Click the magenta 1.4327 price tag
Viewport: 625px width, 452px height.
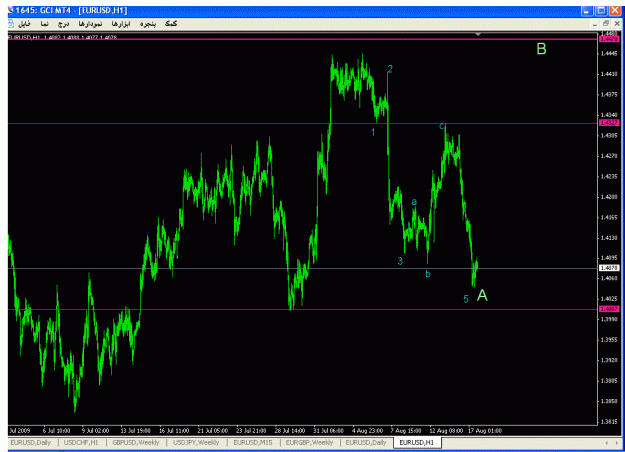coord(609,123)
